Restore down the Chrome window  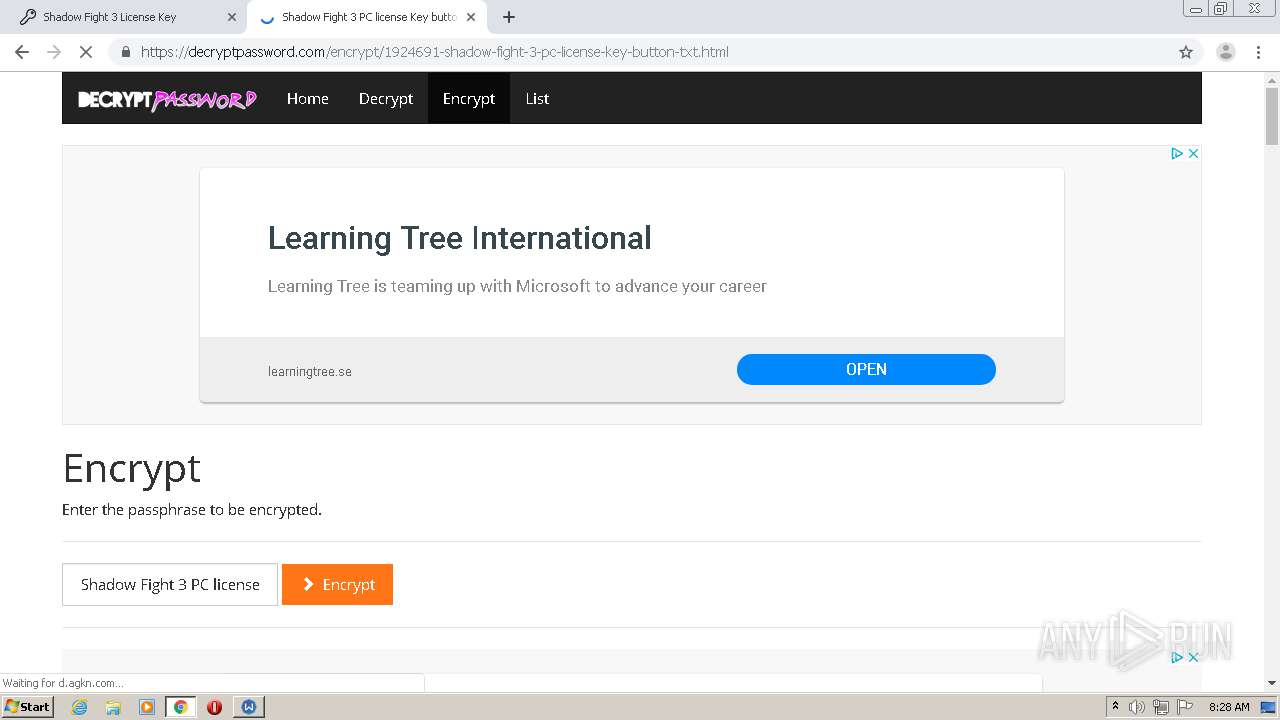tap(1221, 8)
